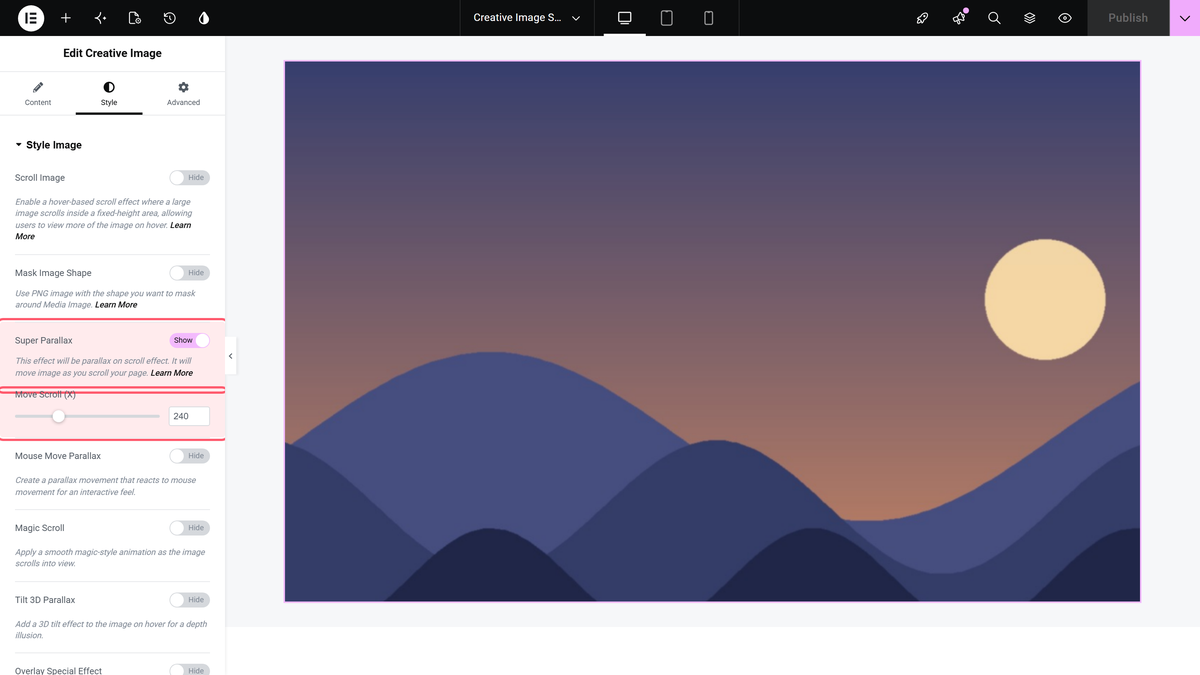Open the theme style droplet icon

coord(204,18)
